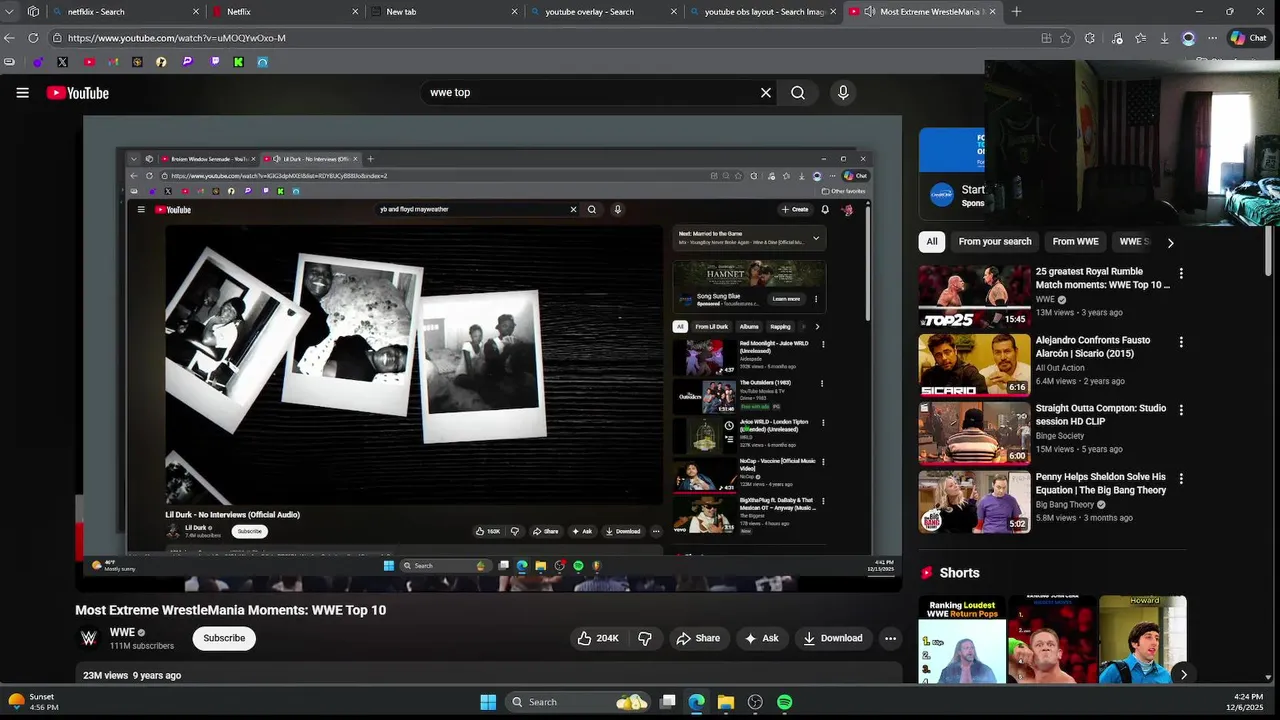Switch to the 'New tab' tab

point(444,12)
